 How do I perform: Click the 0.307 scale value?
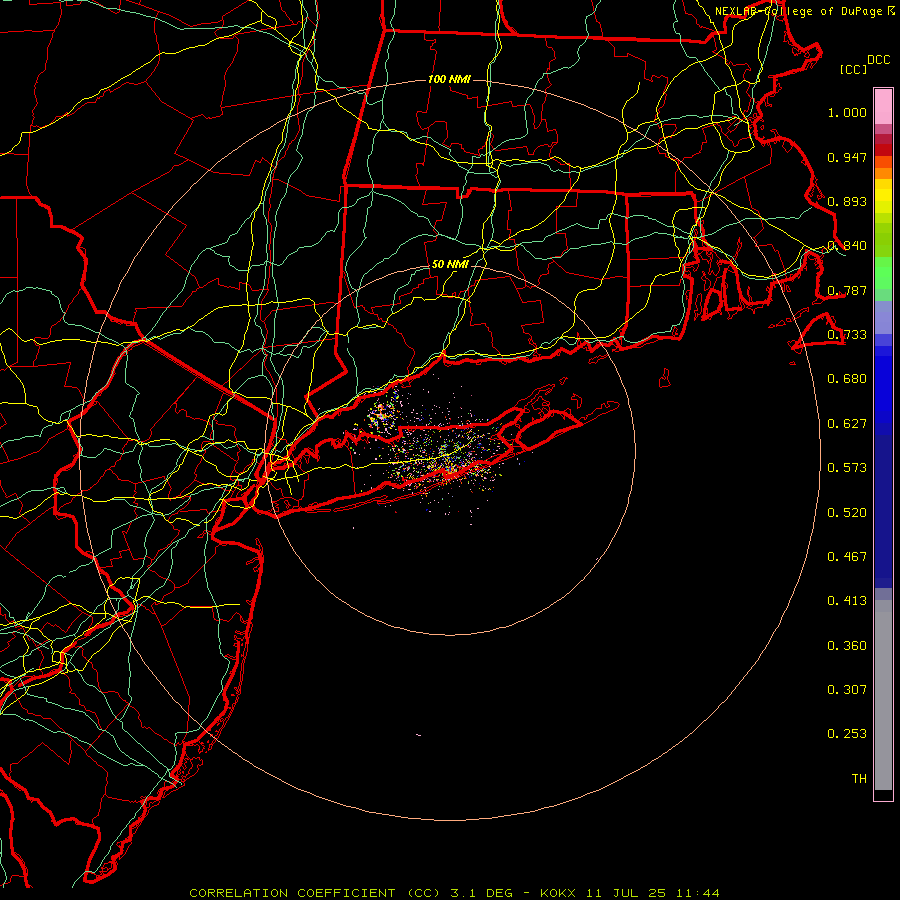pyautogui.click(x=847, y=690)
